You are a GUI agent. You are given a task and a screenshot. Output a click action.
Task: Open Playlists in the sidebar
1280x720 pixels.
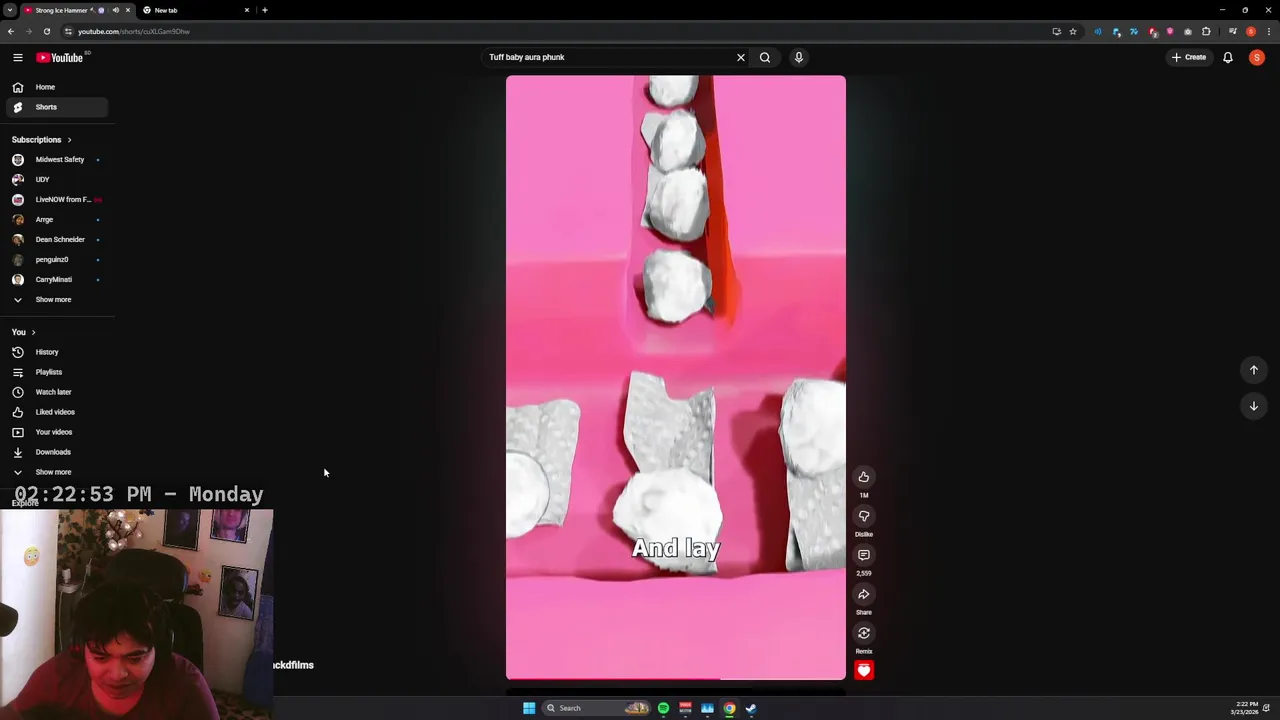tap(55, 372)
